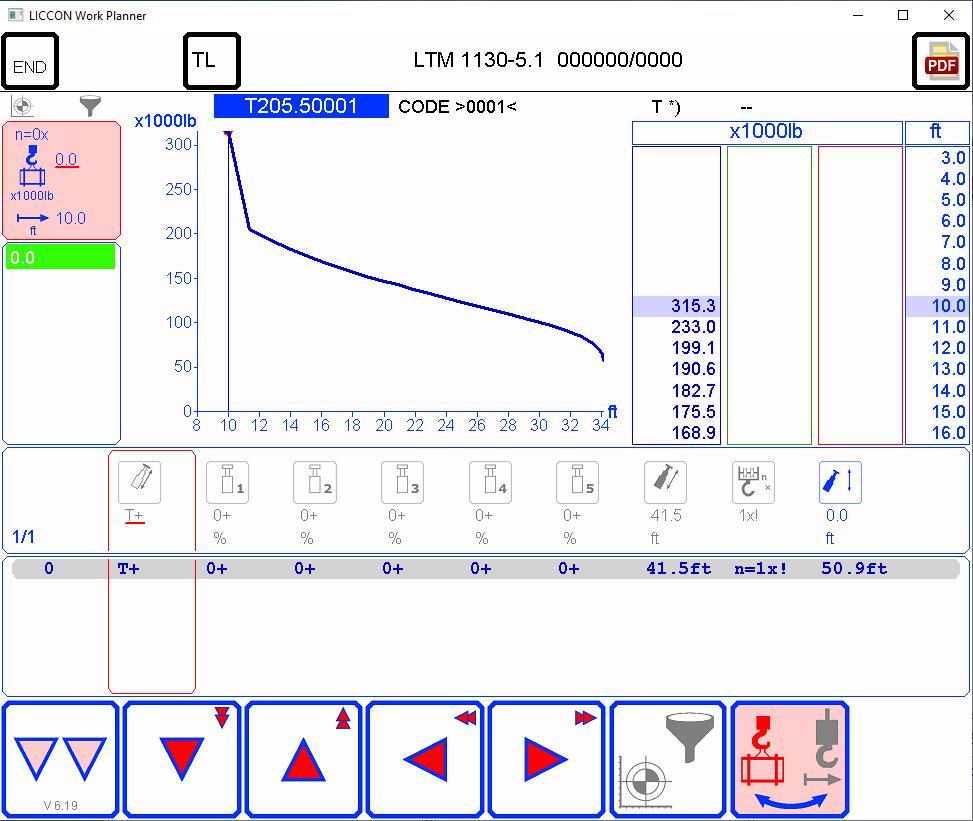Select the 199.1 load capacity value
The height and width of the screenshot is (821, 973).
coord(693,348)
